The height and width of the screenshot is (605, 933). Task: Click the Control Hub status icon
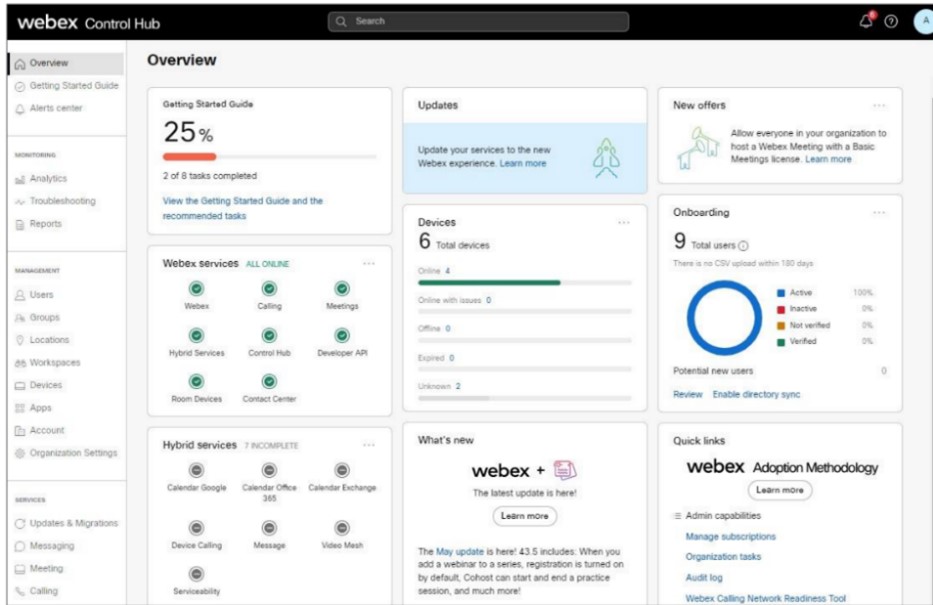coord(269,336)
